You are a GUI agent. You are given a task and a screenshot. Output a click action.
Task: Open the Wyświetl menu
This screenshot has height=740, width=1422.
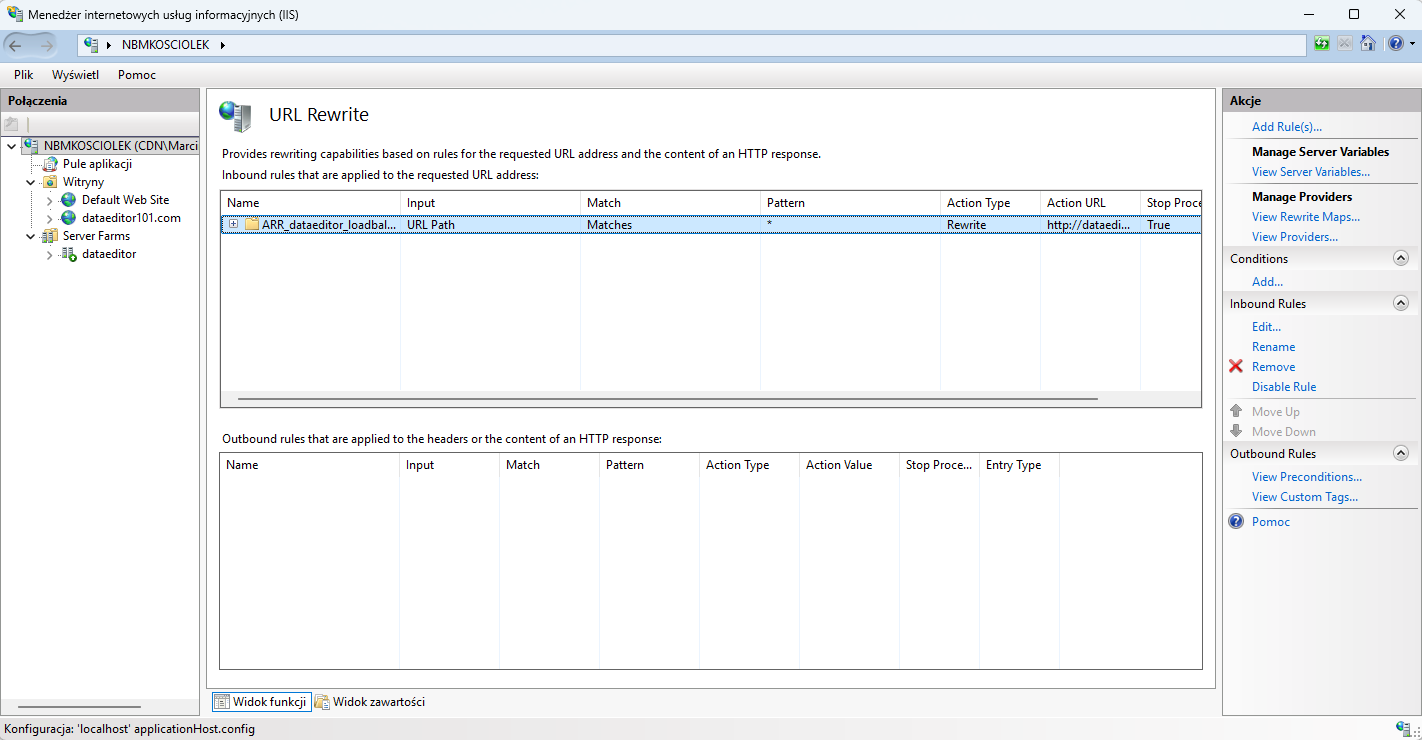(x=75, y=75)
